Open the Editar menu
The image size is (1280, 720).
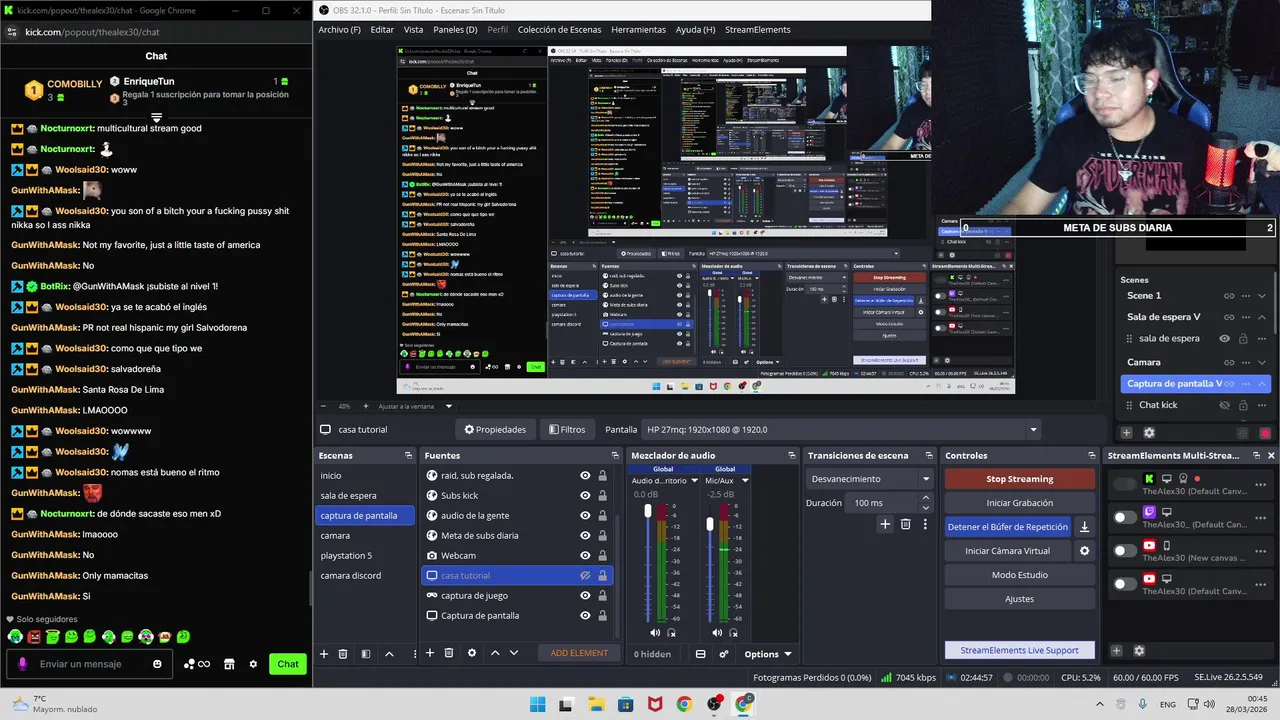pyautogui.click(x=382, y=29)
